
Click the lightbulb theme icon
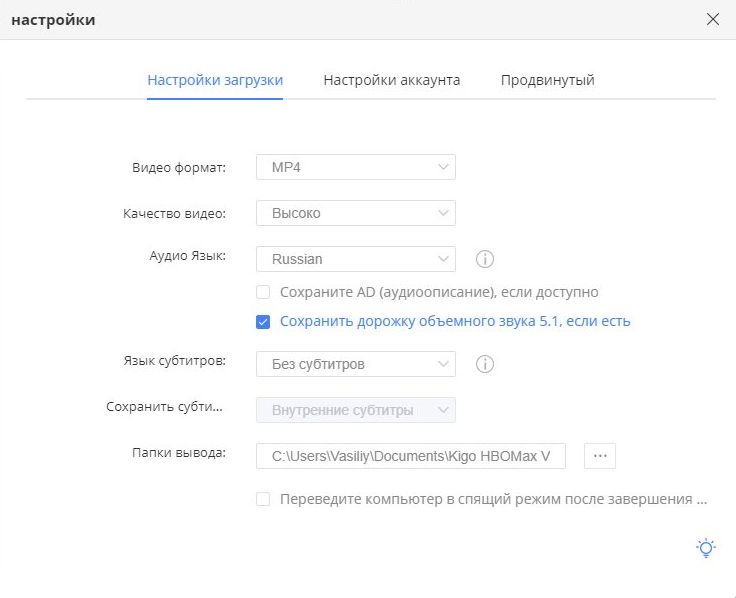tap(706, 548)
